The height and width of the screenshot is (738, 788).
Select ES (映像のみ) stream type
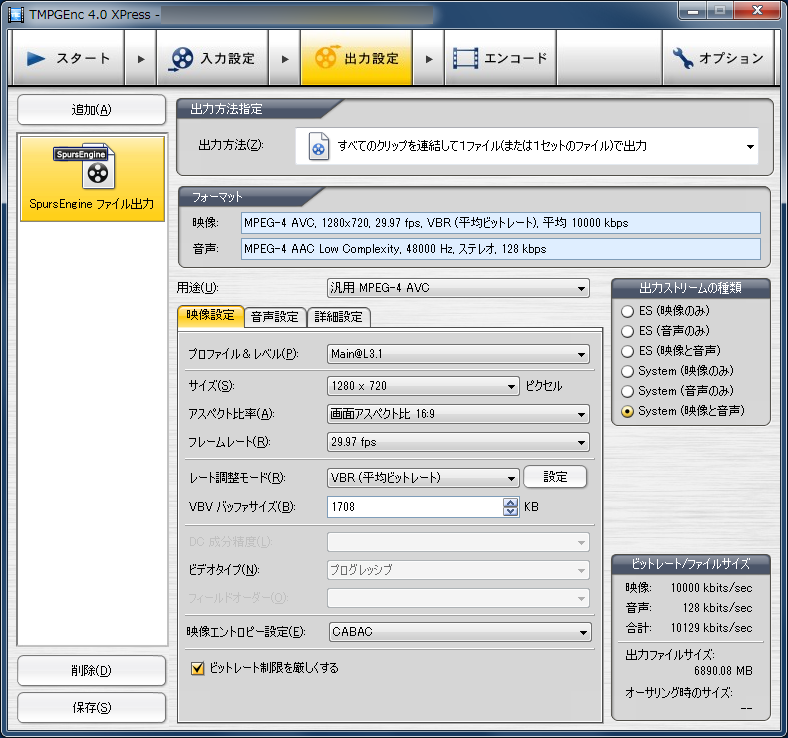pos(627,311)
